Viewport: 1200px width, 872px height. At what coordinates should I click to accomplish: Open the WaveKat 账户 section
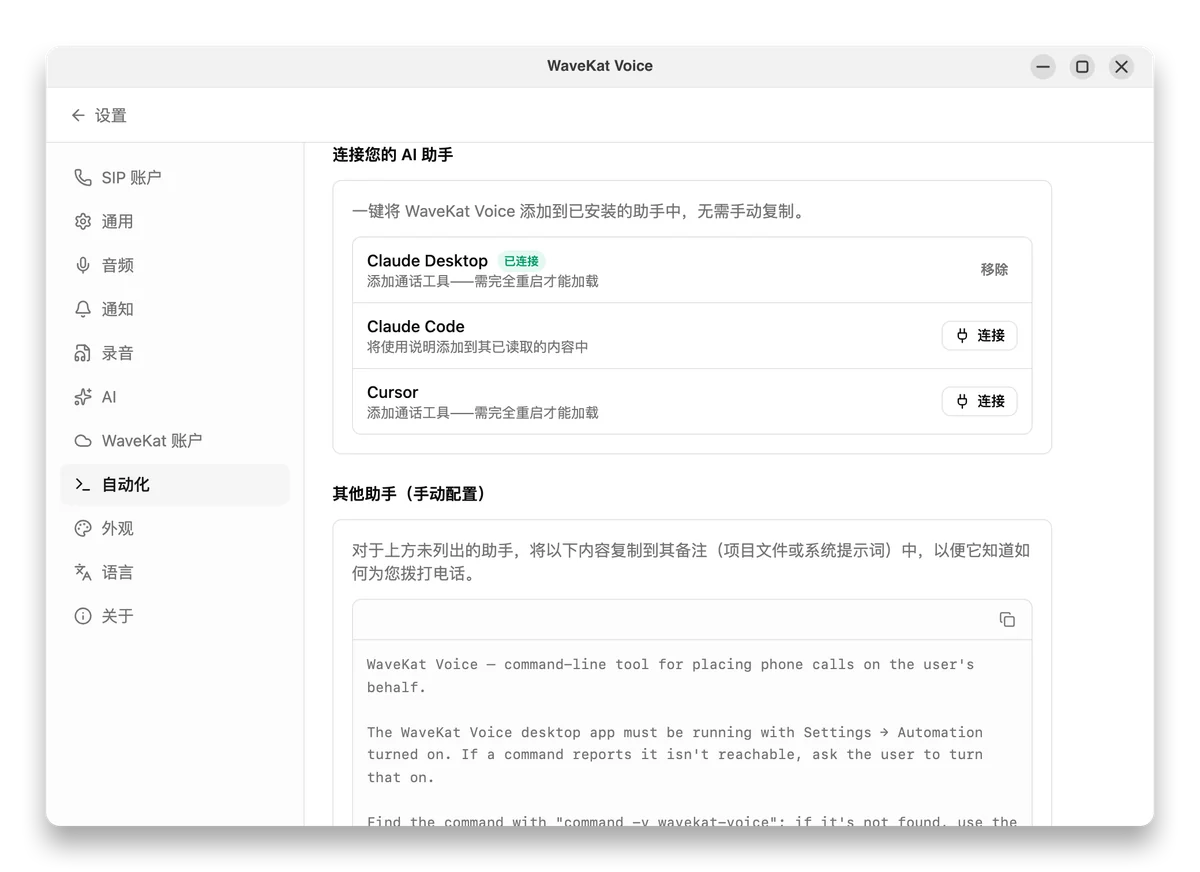point(175,441)
